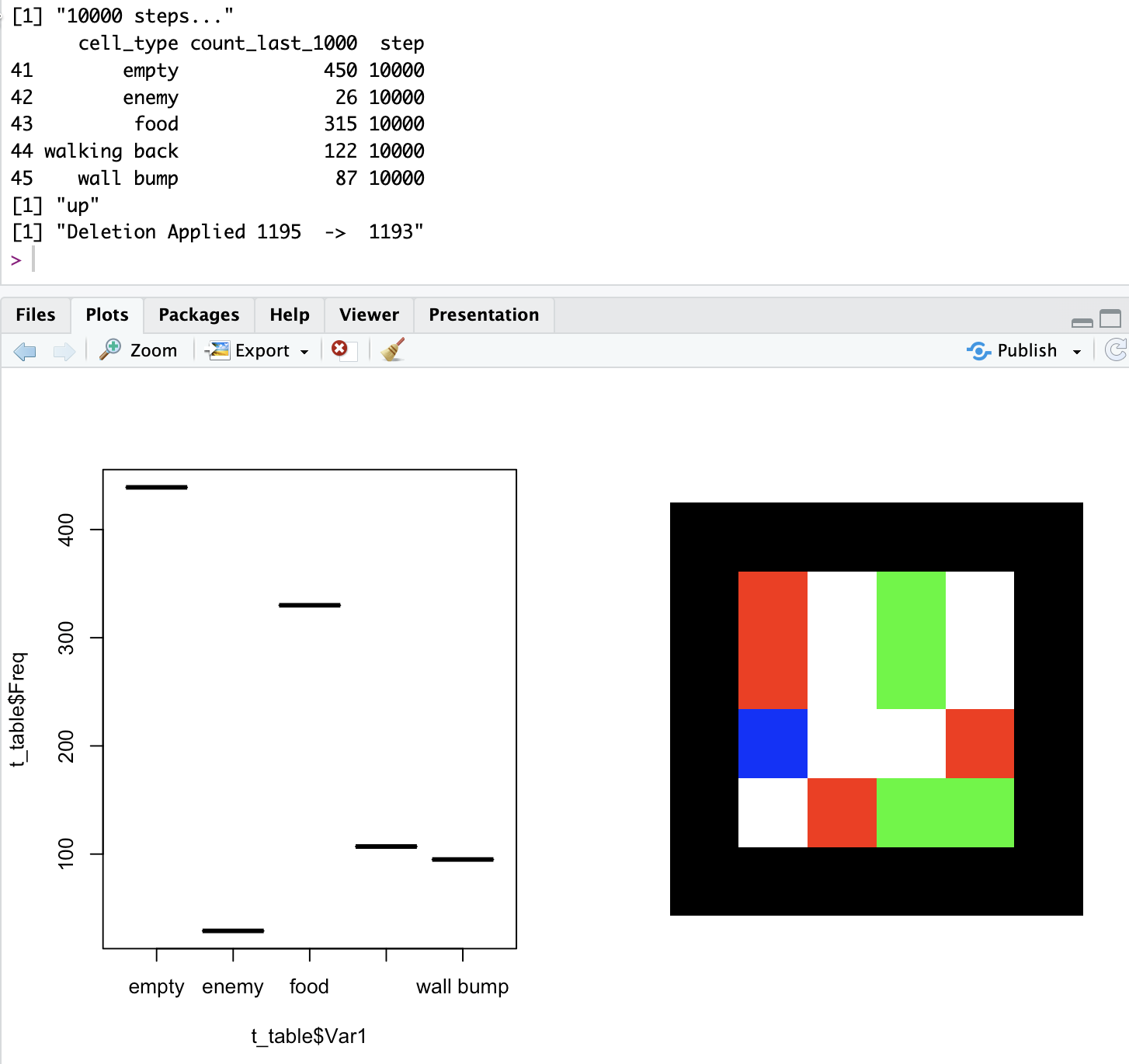Screen dimensions: 1129x1064
Task: Click the blue cell in the grid plot
Action: pos(773,743)
